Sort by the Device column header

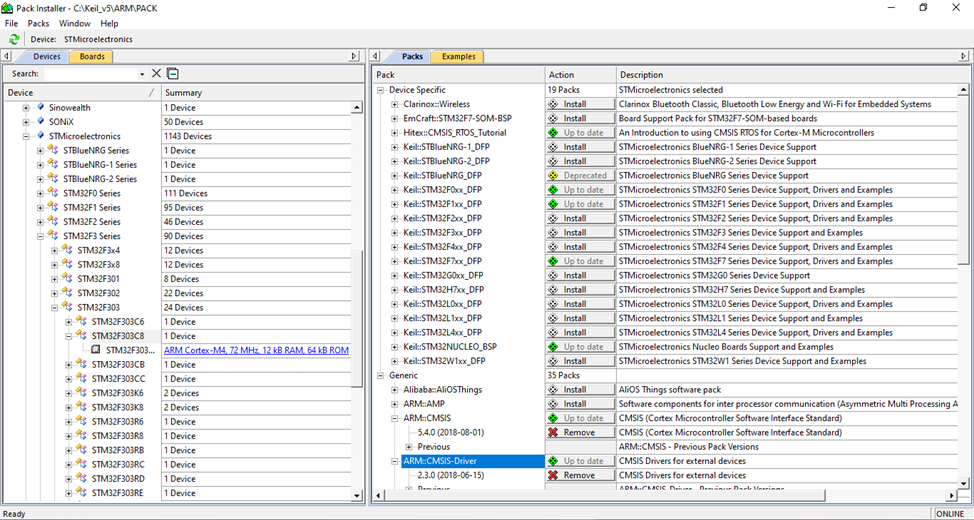tap(81, 93)
